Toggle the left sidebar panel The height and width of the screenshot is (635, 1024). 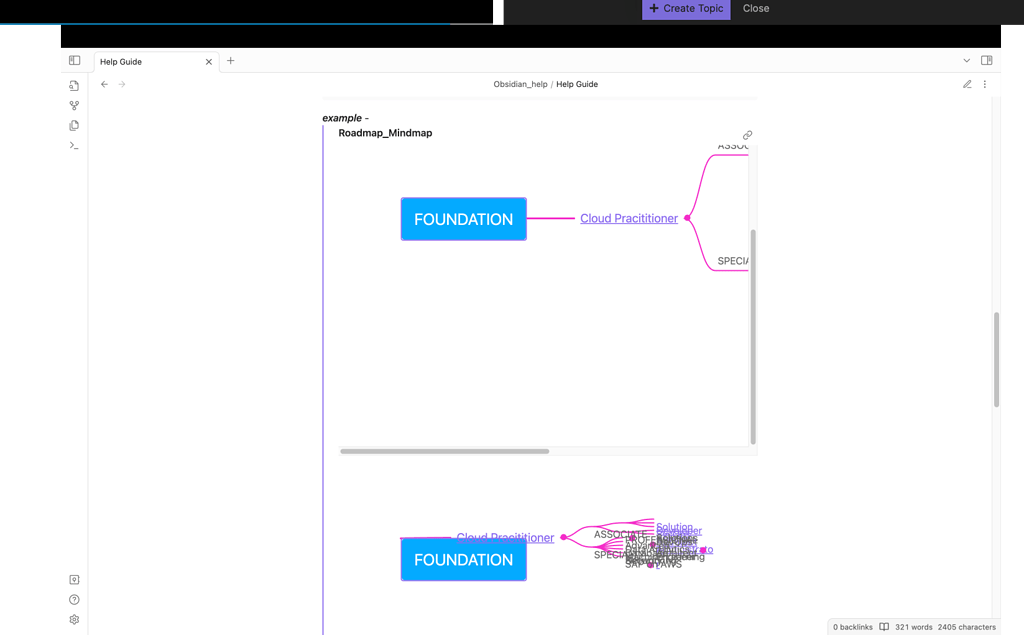tap(74, 60)
